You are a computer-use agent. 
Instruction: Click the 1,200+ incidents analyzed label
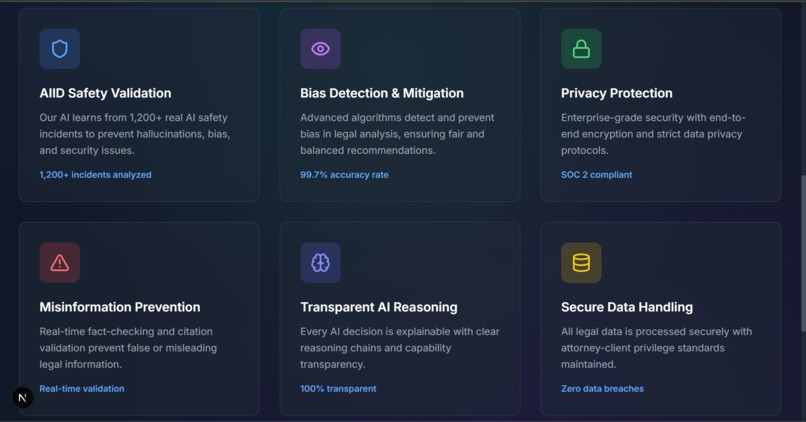coord(96,175)
